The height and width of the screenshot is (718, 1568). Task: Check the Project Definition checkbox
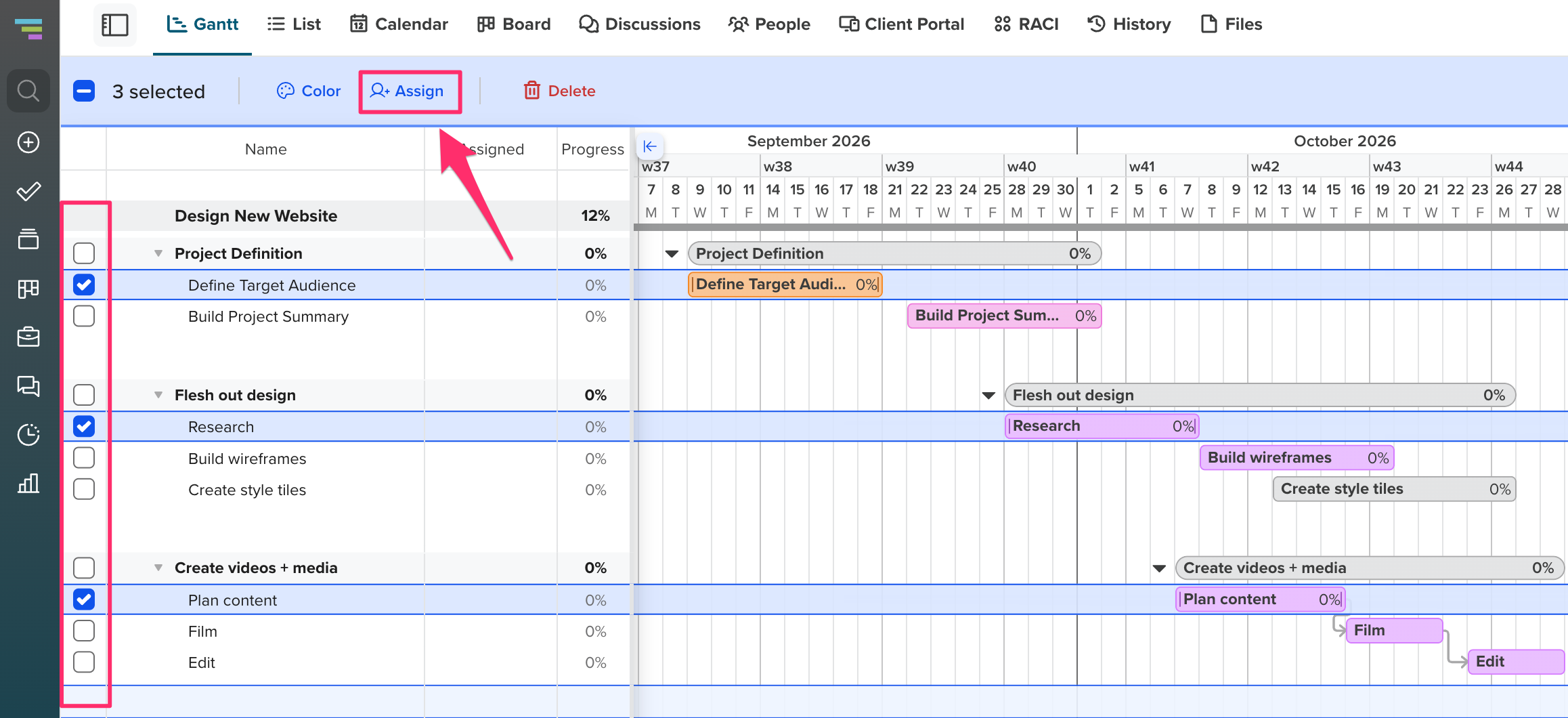click(84, 253)
